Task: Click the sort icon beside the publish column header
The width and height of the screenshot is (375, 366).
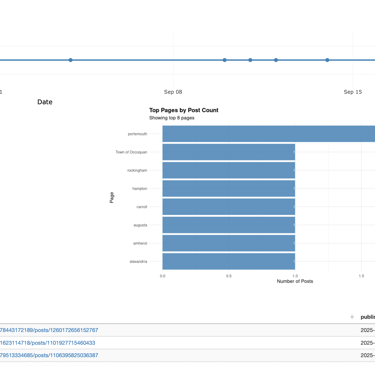Action: pyautogui.click(x=352, y=317)
